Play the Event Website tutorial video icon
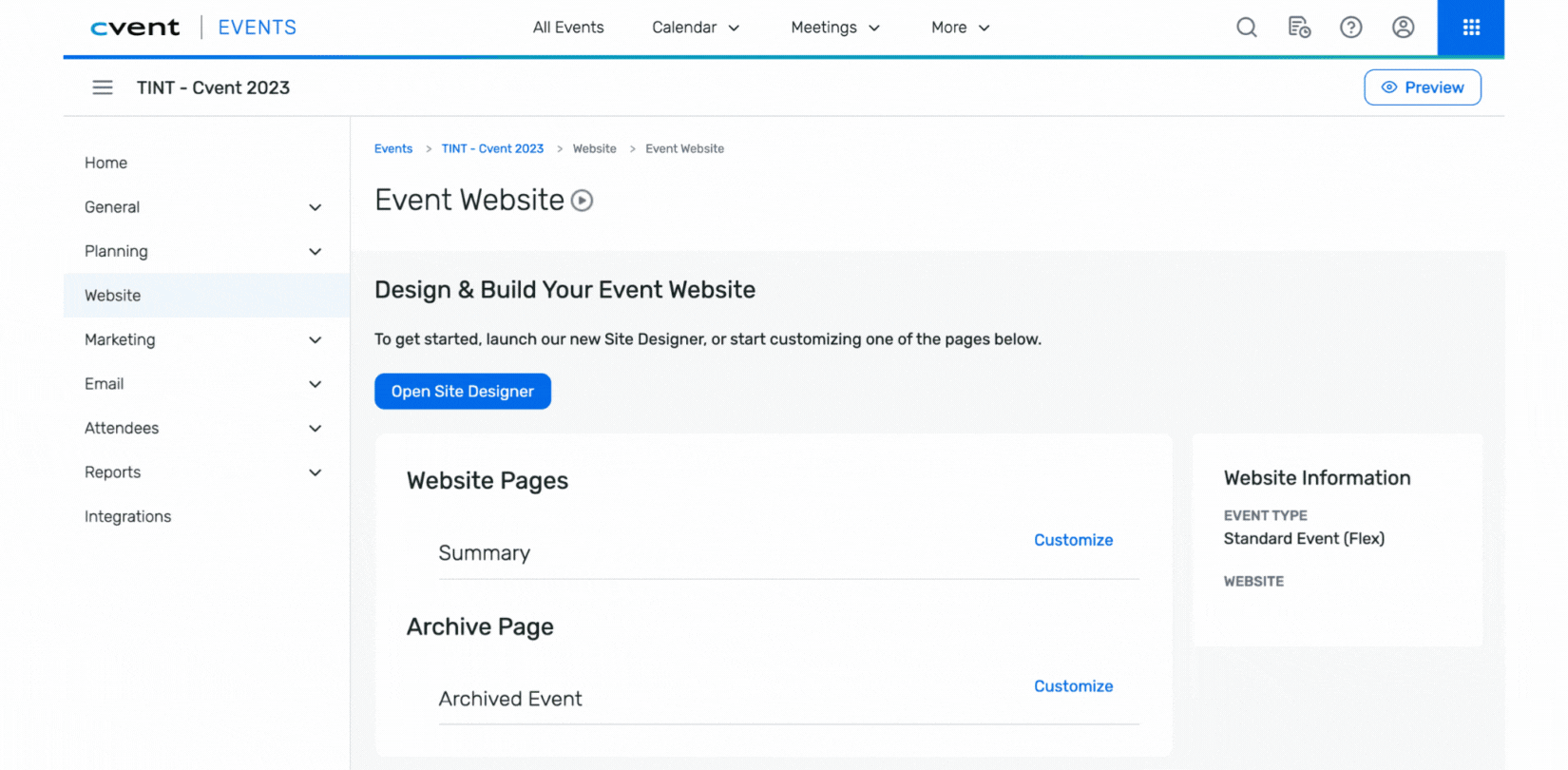 pos(582,201)
